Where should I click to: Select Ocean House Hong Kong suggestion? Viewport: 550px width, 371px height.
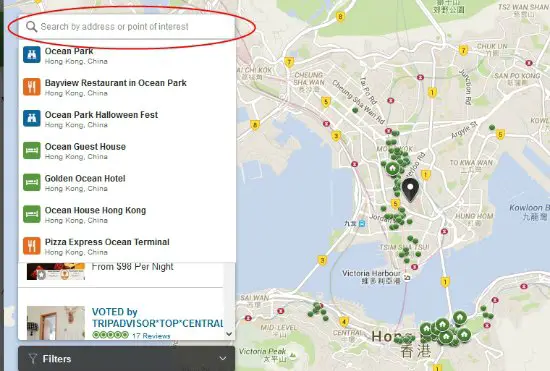(x=127, y=215)
